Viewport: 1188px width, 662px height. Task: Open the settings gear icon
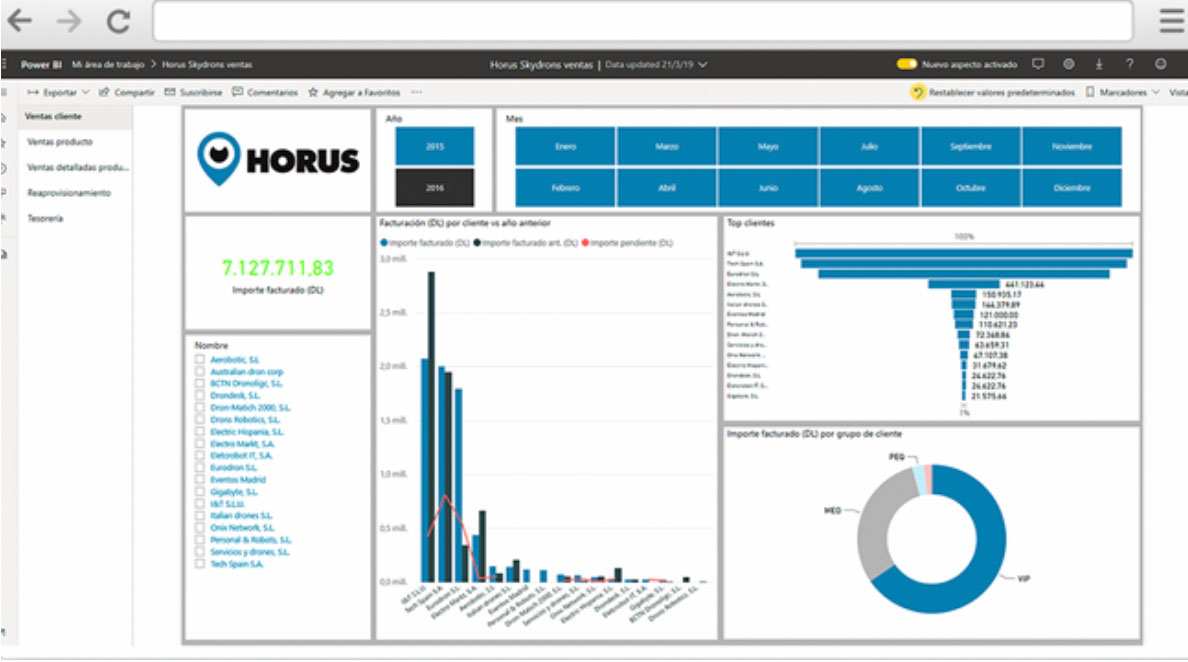point(1068,64)
